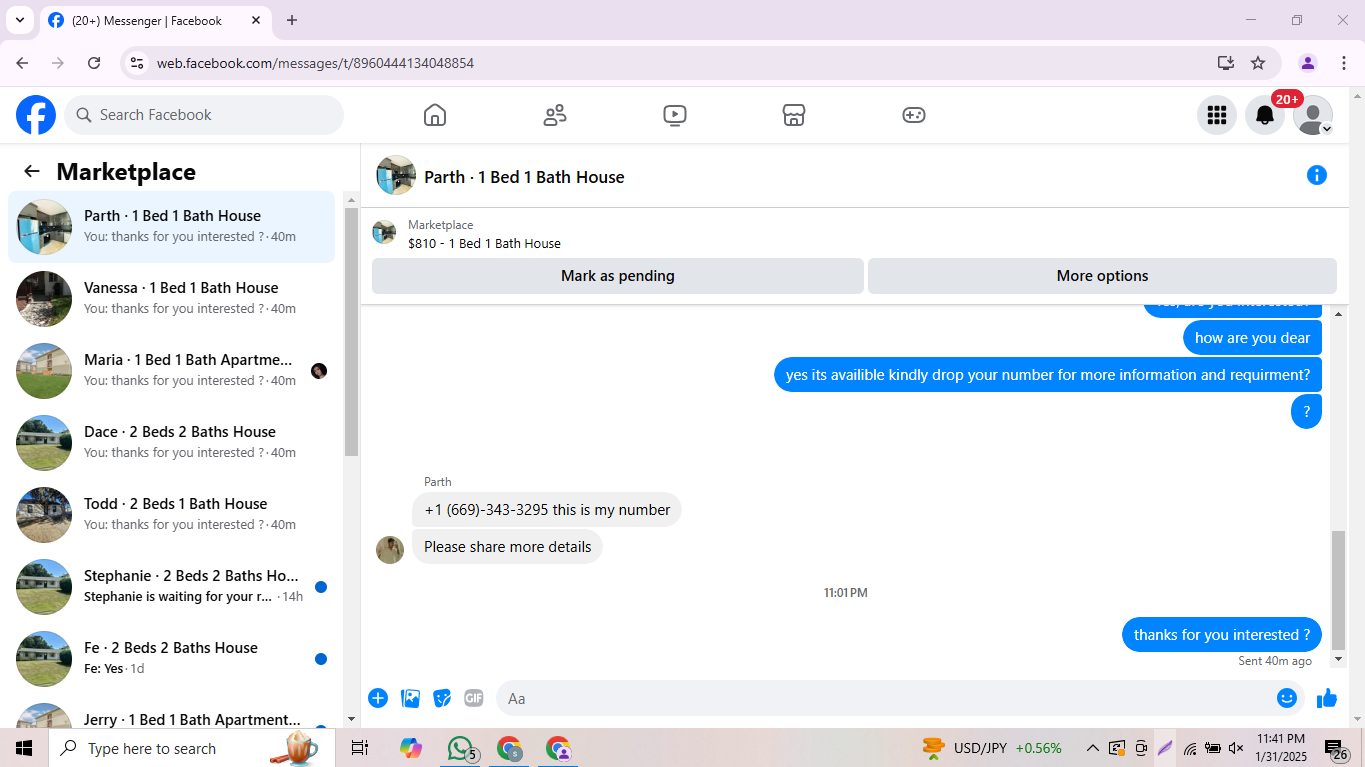Click the message thread scrollbar thumb
This screenshot has height=767, width=1365.
click(1339, 590)
